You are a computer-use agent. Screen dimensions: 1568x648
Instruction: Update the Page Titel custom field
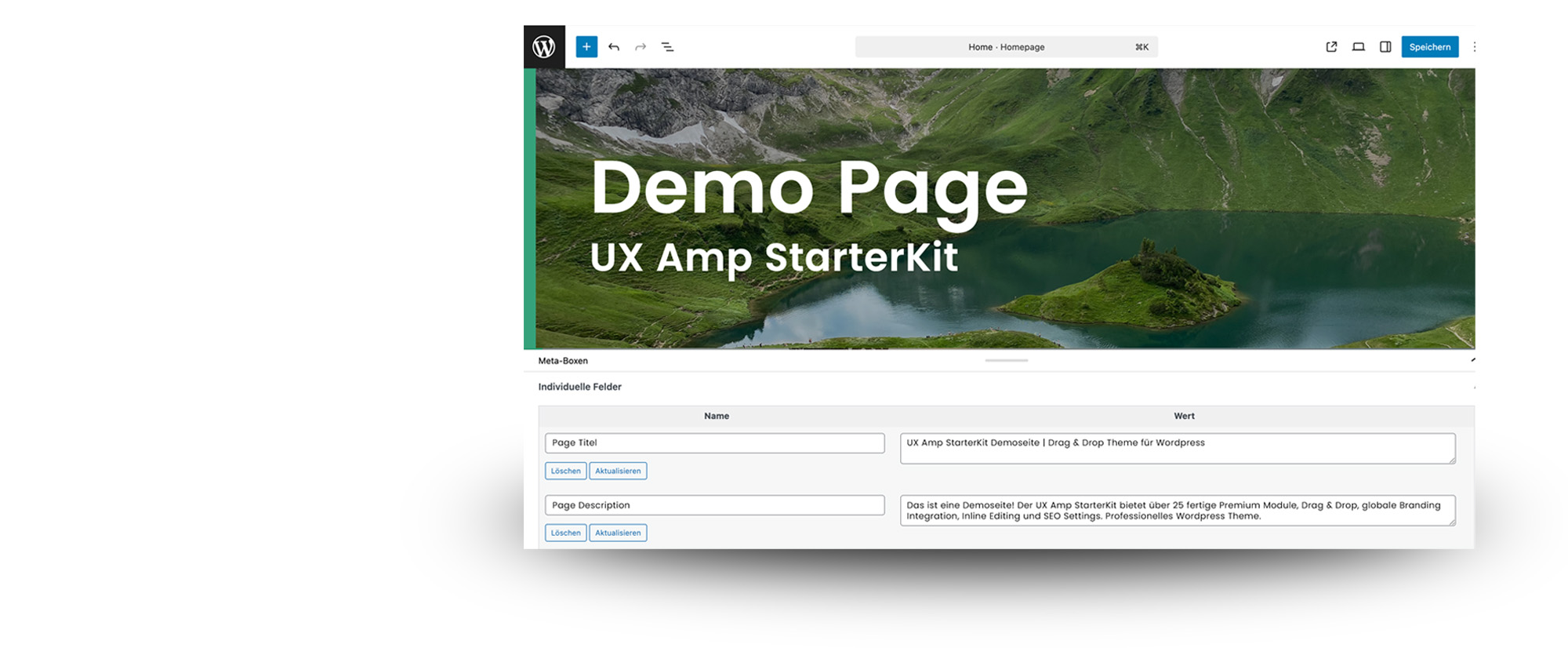tap(618, 471)
